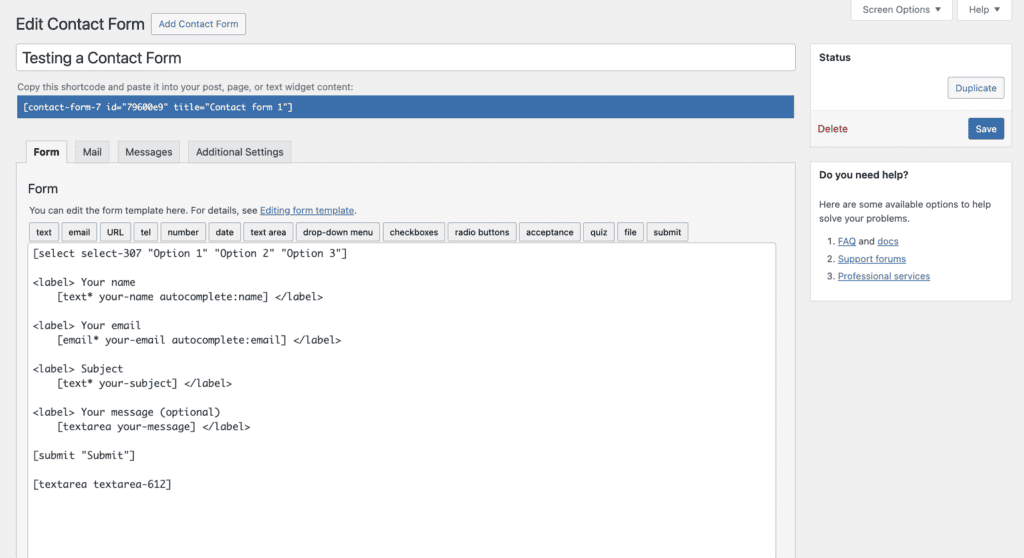
Task: Click the [submit "Submit"] line
Action: pos(84,455)
